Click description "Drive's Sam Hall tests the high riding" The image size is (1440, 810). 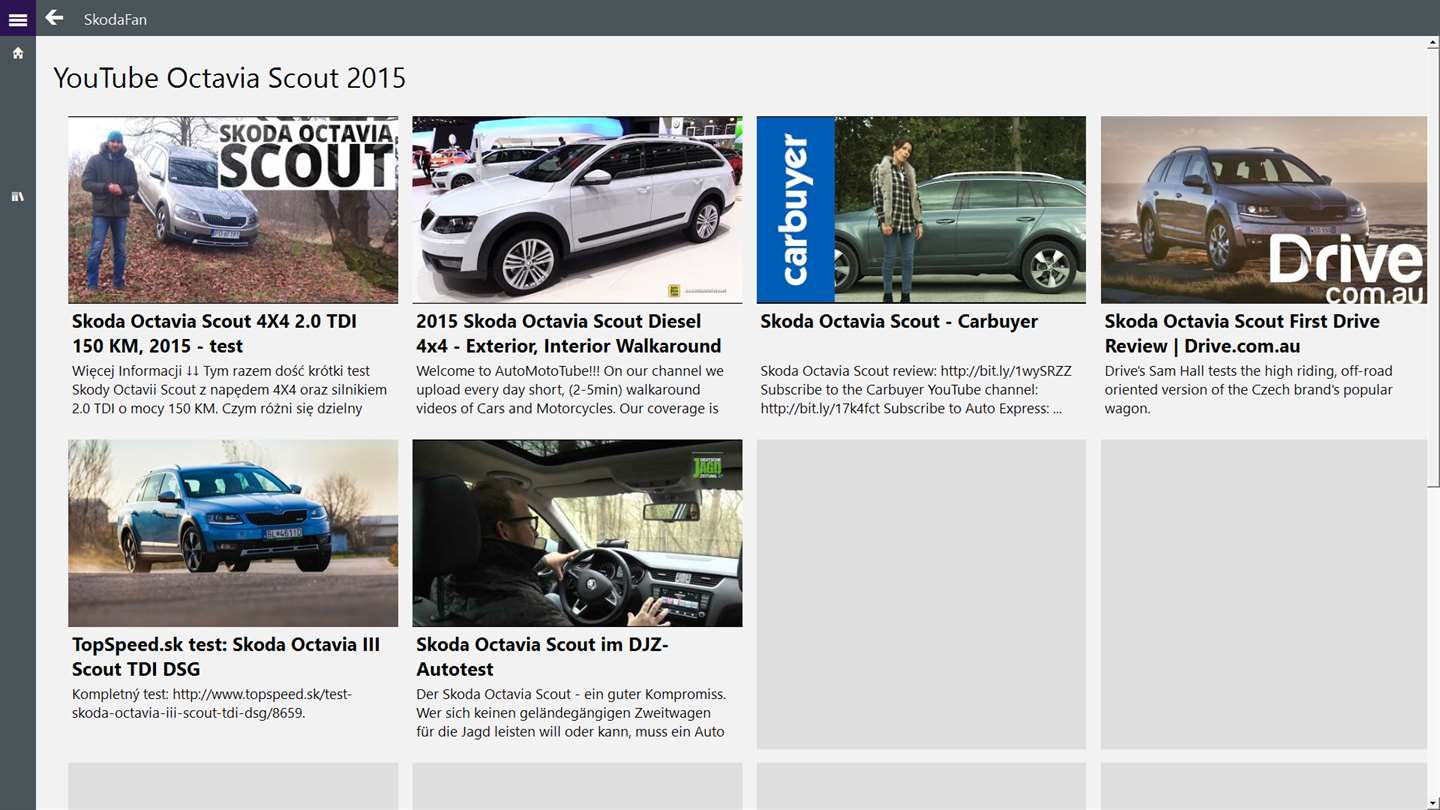pos(1249,389)
